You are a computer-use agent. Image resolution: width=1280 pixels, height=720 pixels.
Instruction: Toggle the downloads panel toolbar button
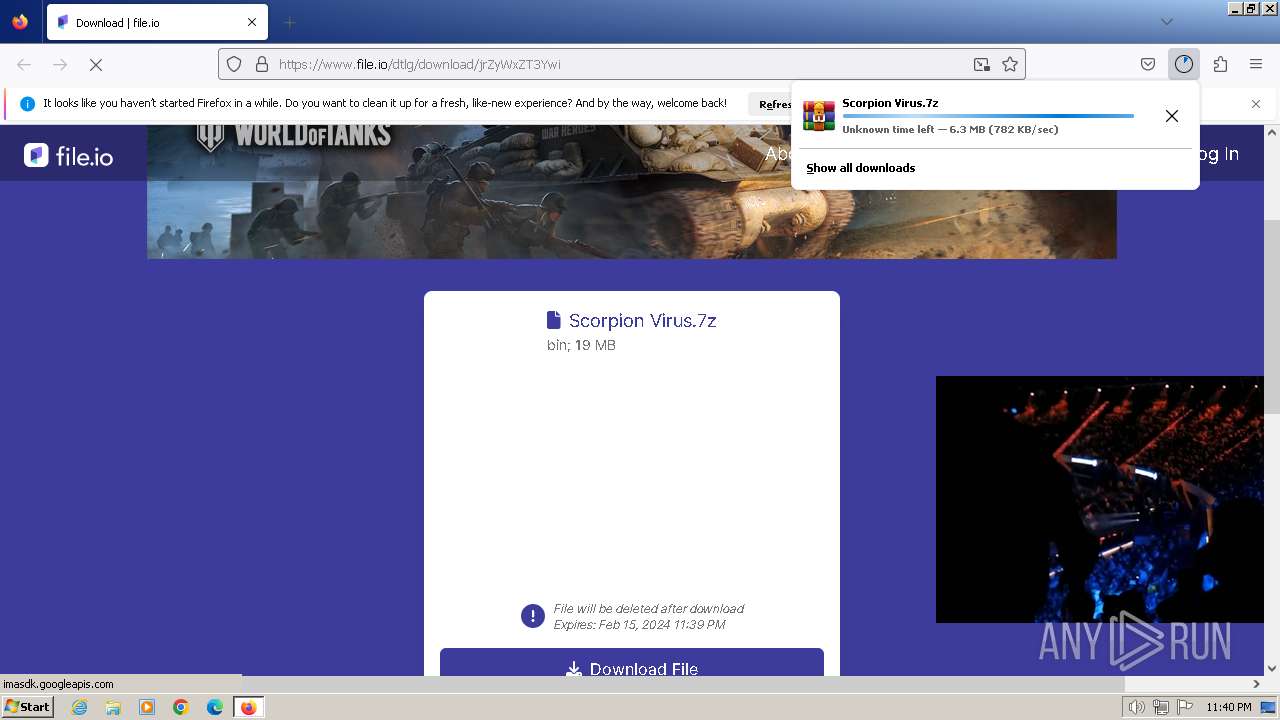click(1184, 64)
